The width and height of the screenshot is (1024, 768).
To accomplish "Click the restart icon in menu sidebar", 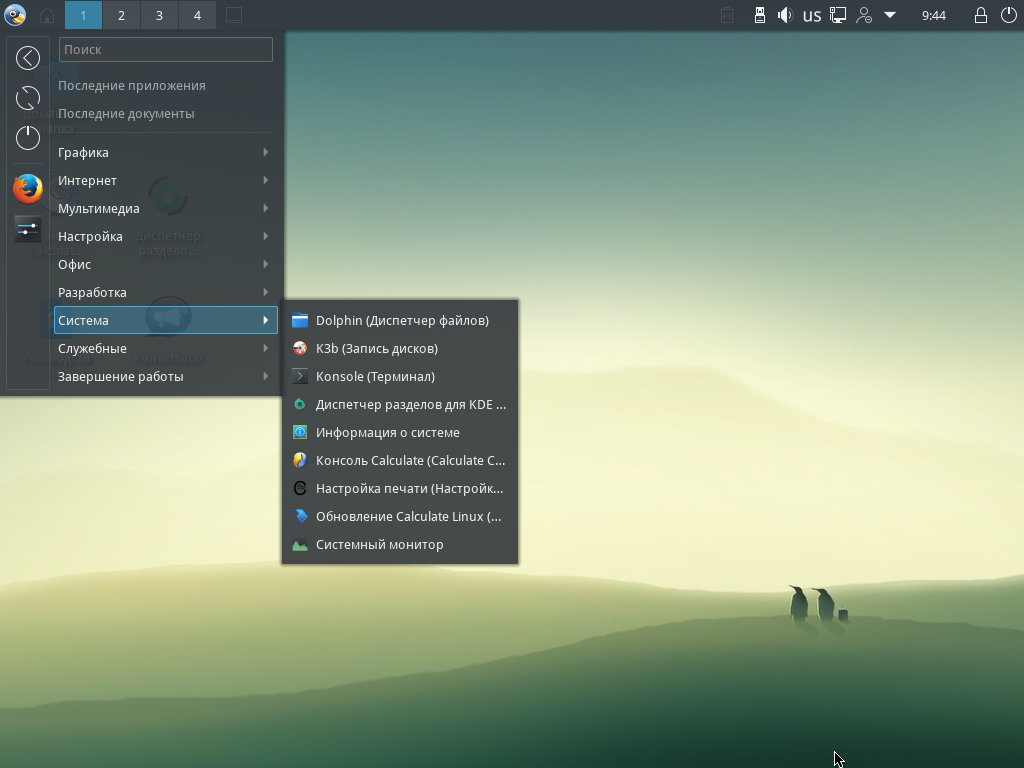I will click(28, 98).
